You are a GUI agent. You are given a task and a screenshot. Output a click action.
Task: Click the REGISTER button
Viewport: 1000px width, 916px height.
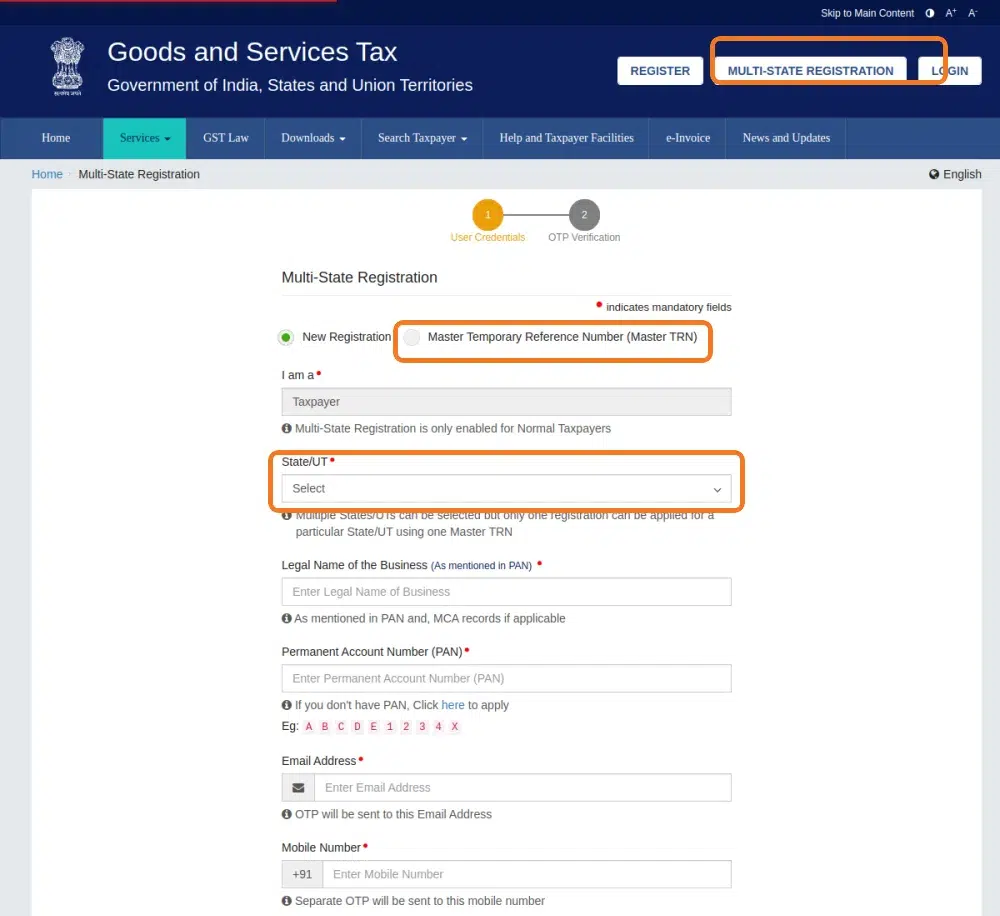pos(660,71)
